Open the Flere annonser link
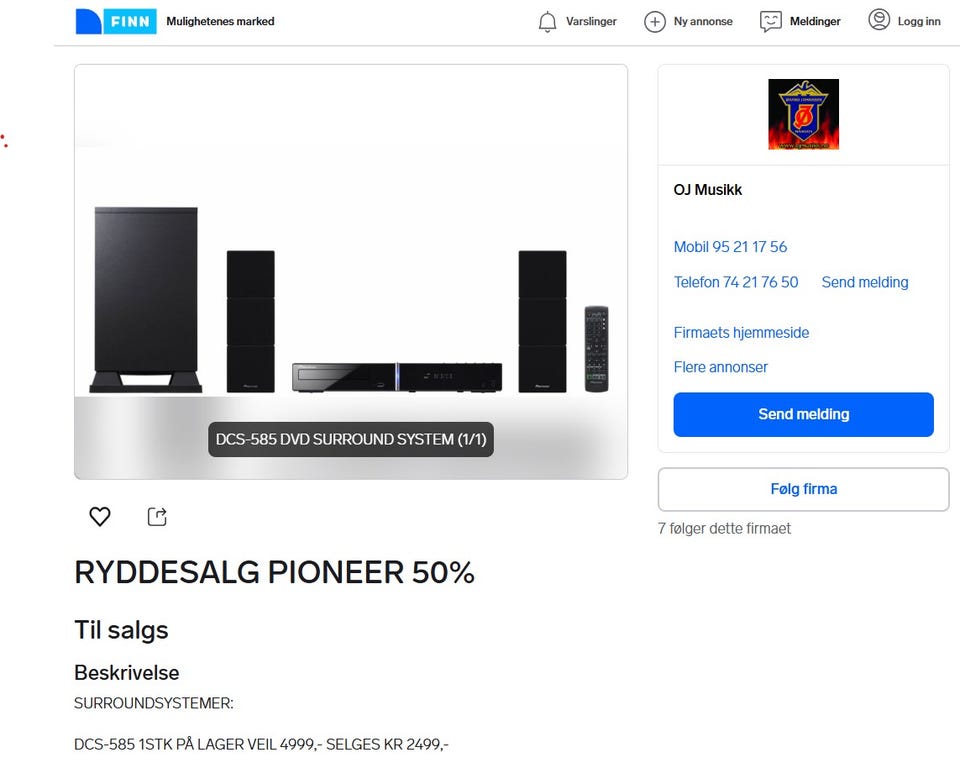Image resolution: width=960 pixels, height=763 pixels. pyautogui.click(x=720, y=367)
